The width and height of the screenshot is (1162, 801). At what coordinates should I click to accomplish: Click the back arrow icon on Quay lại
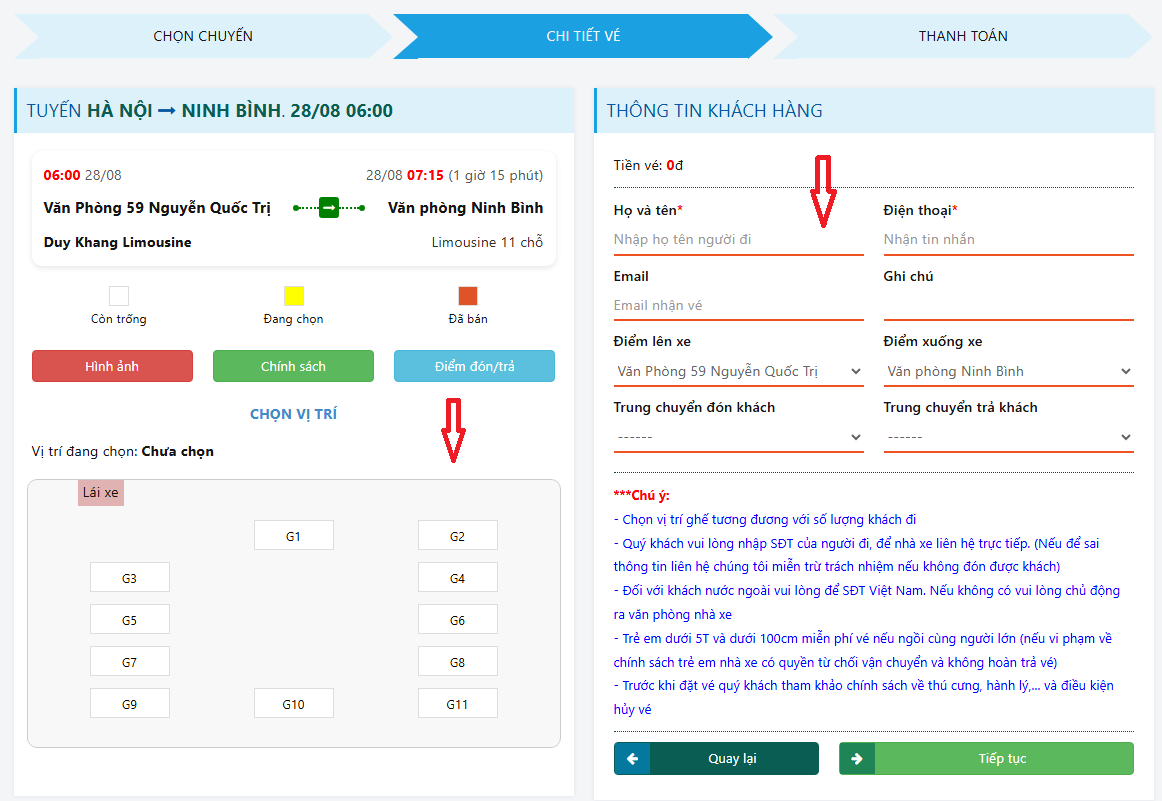(632, 759)
